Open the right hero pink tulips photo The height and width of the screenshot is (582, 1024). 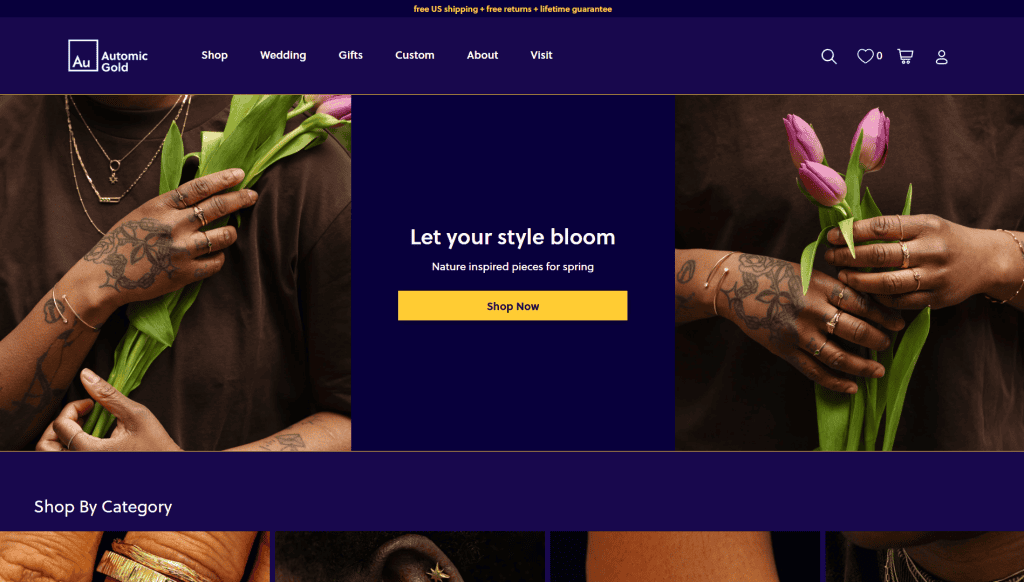click(849, 273)
